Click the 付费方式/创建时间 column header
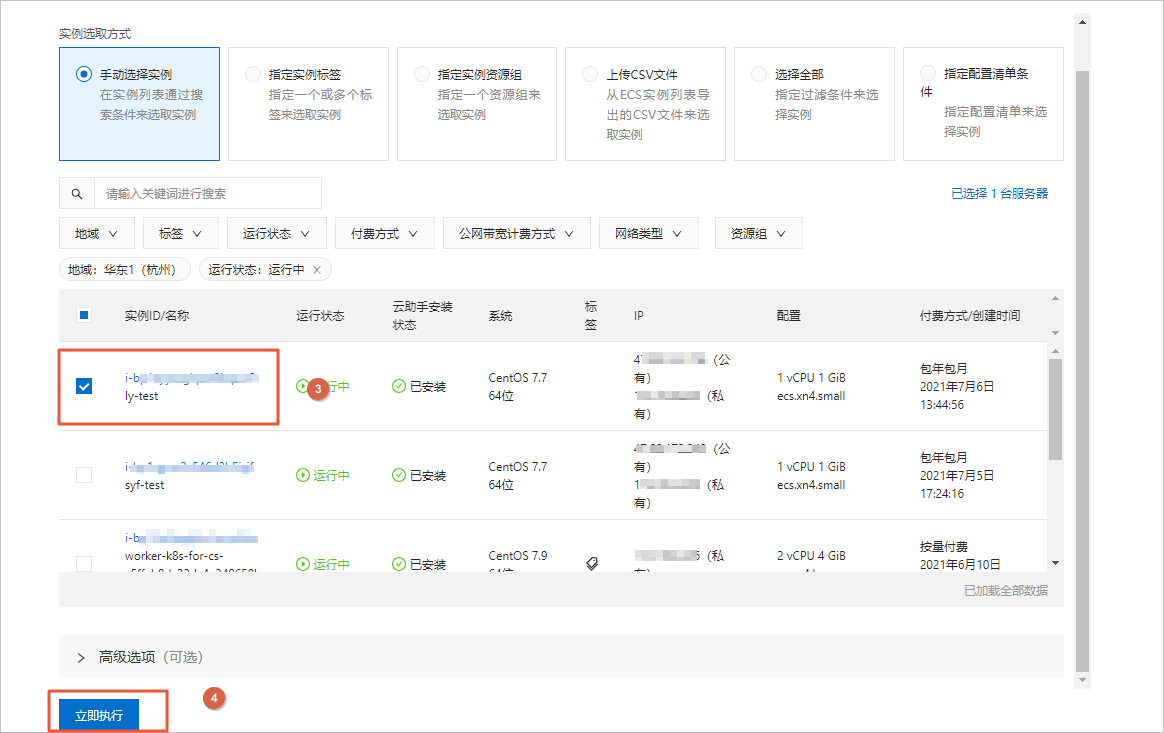This screenshot has height=733, width=1164. point(970,316)
